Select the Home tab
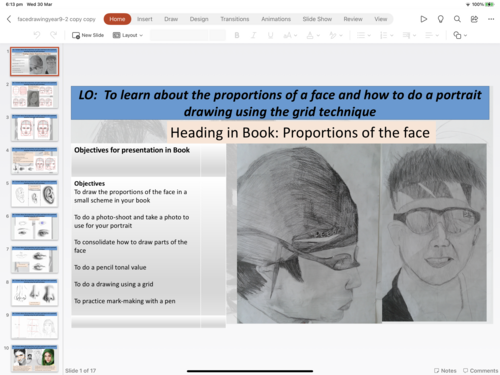 click(x=117, y=19)
